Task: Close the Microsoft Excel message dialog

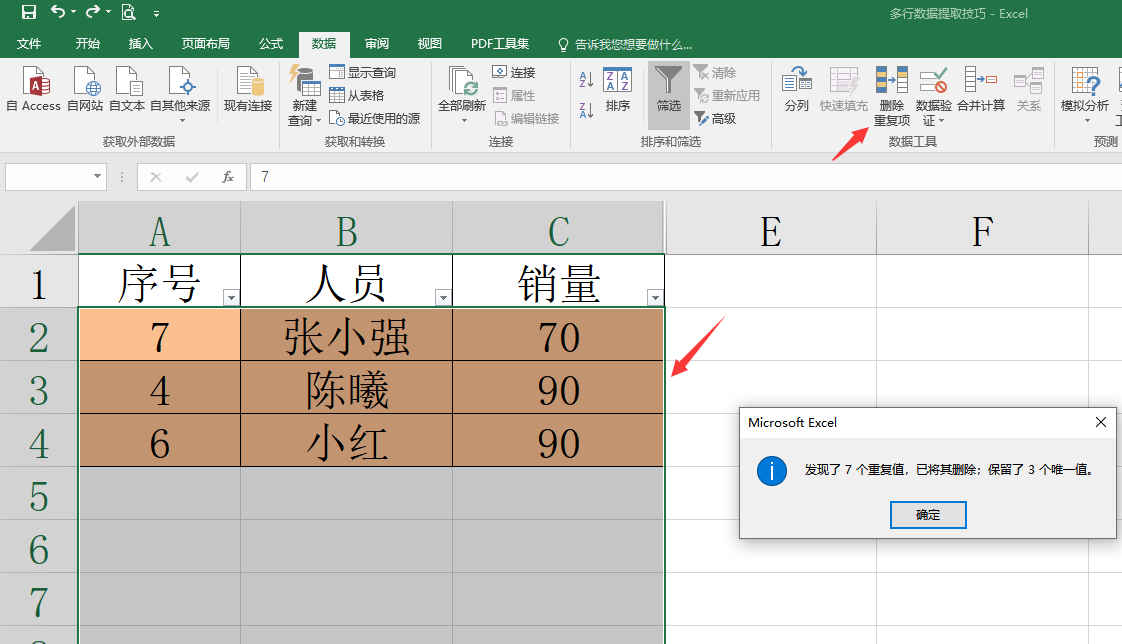Action: (1101, 422)
